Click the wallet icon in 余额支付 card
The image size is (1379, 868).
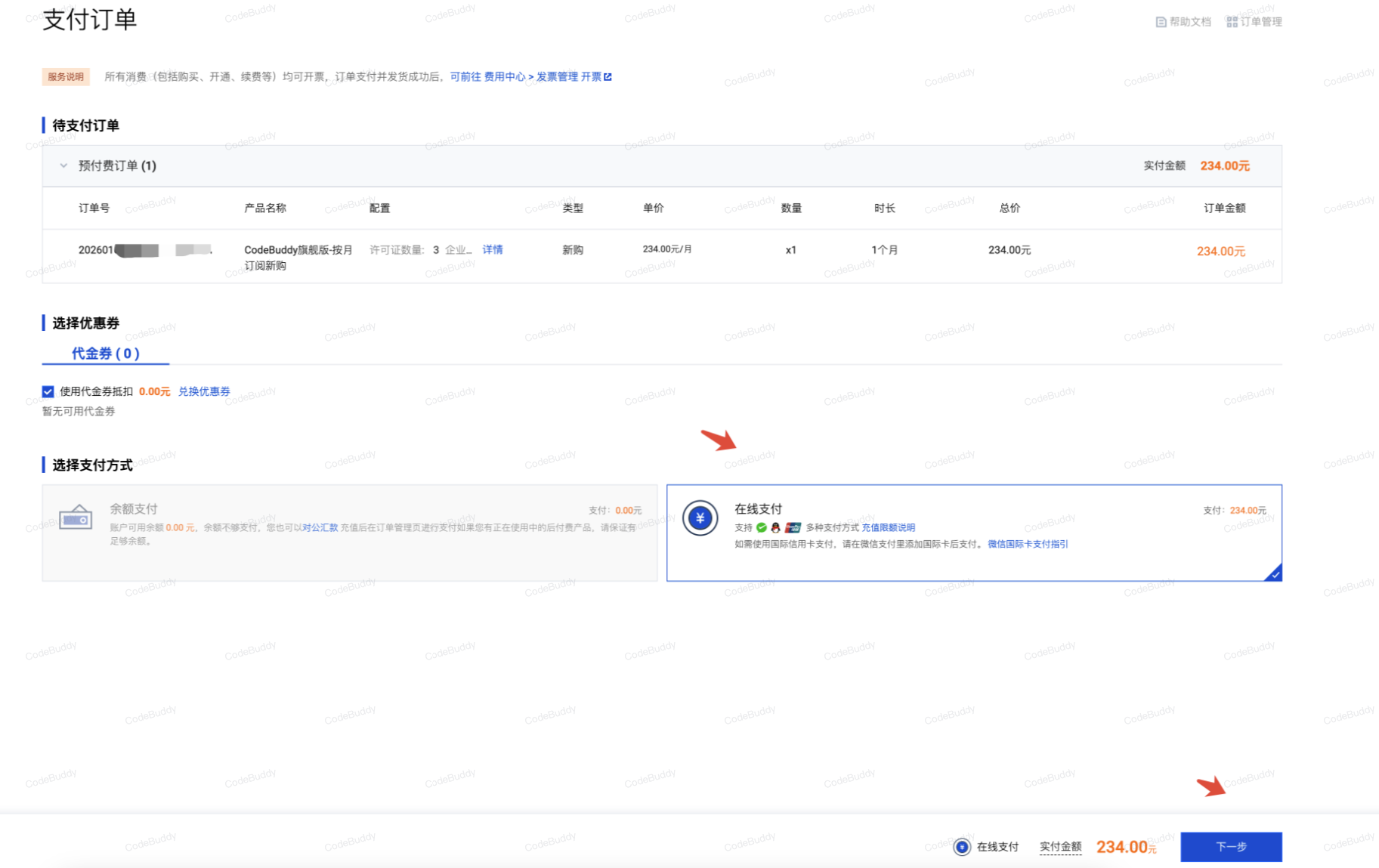(76, 518)
